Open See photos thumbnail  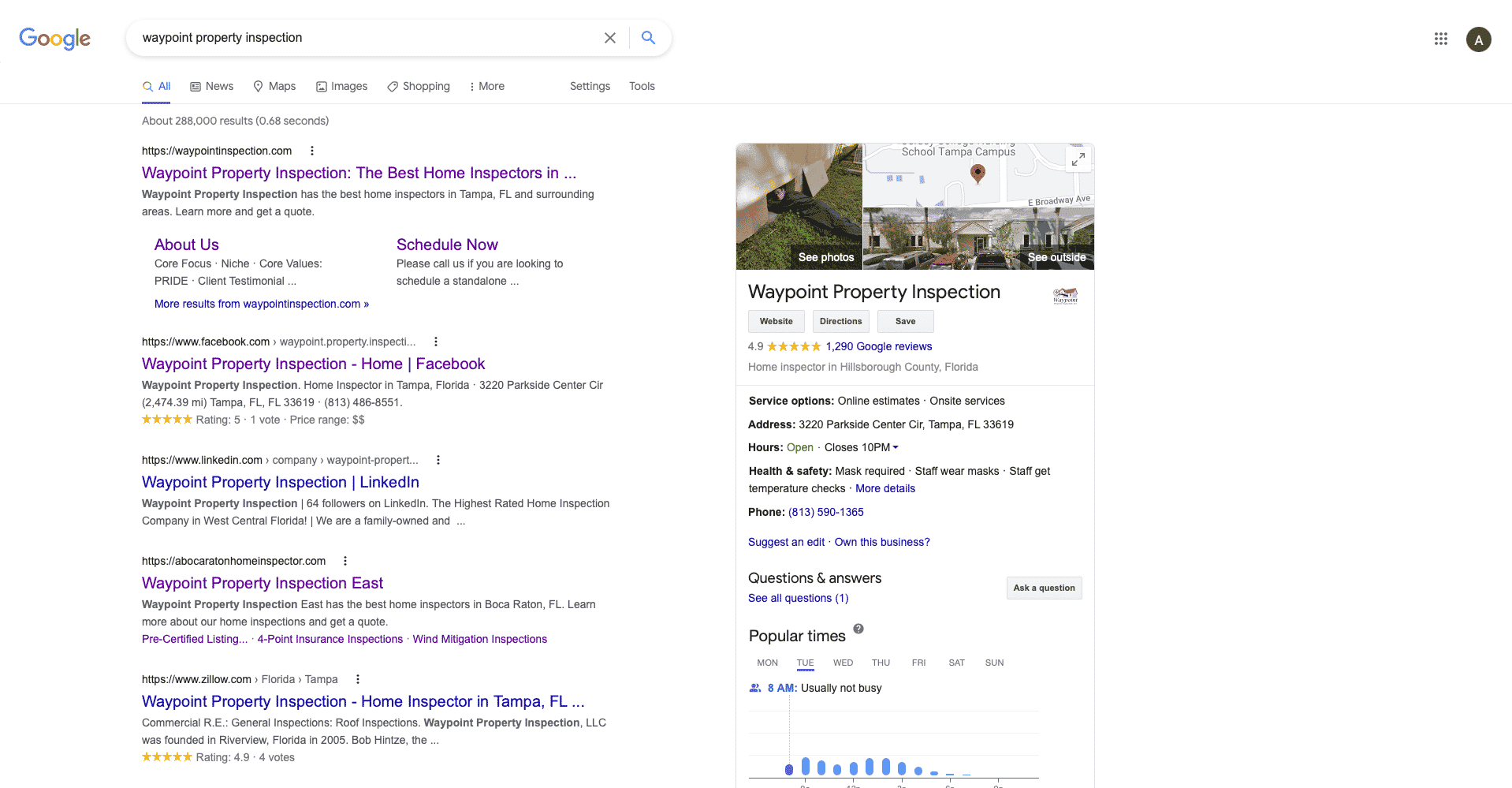[x=799, y=207]
